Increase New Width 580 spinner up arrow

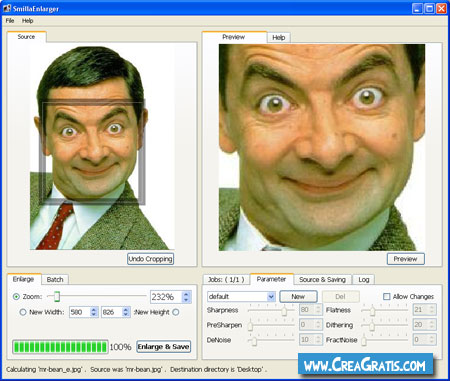[x=94, y=309]
